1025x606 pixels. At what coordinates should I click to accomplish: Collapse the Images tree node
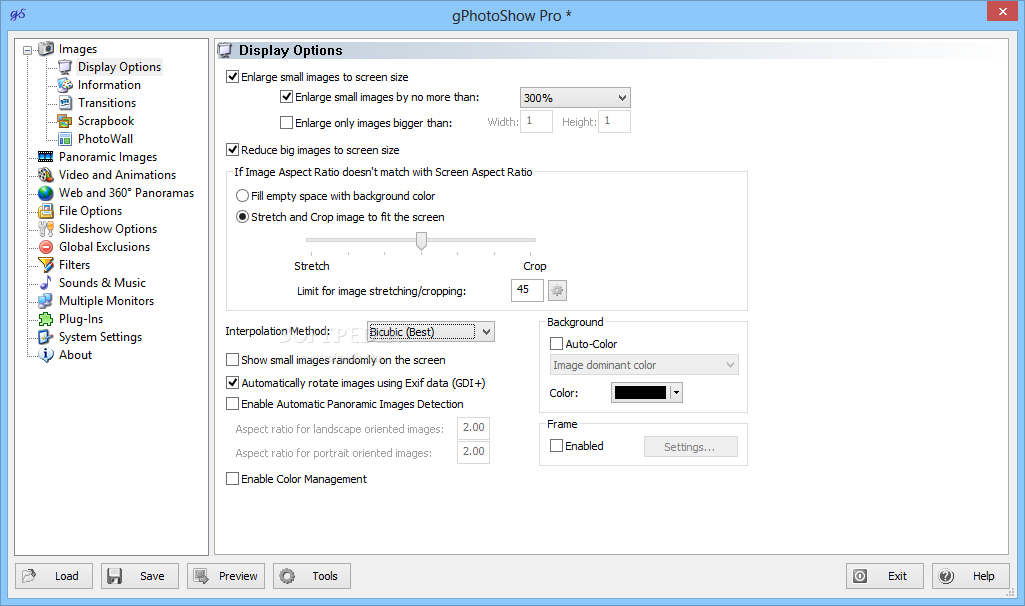click(x=27, y=50)
